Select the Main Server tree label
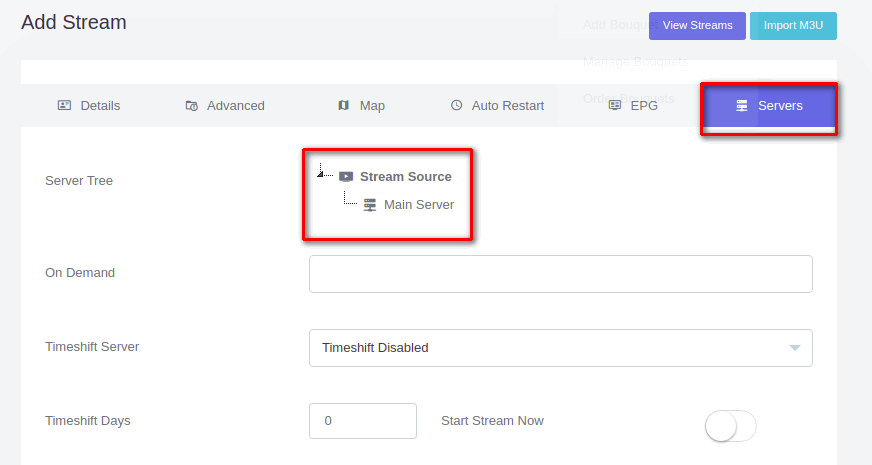 (419, 204)
